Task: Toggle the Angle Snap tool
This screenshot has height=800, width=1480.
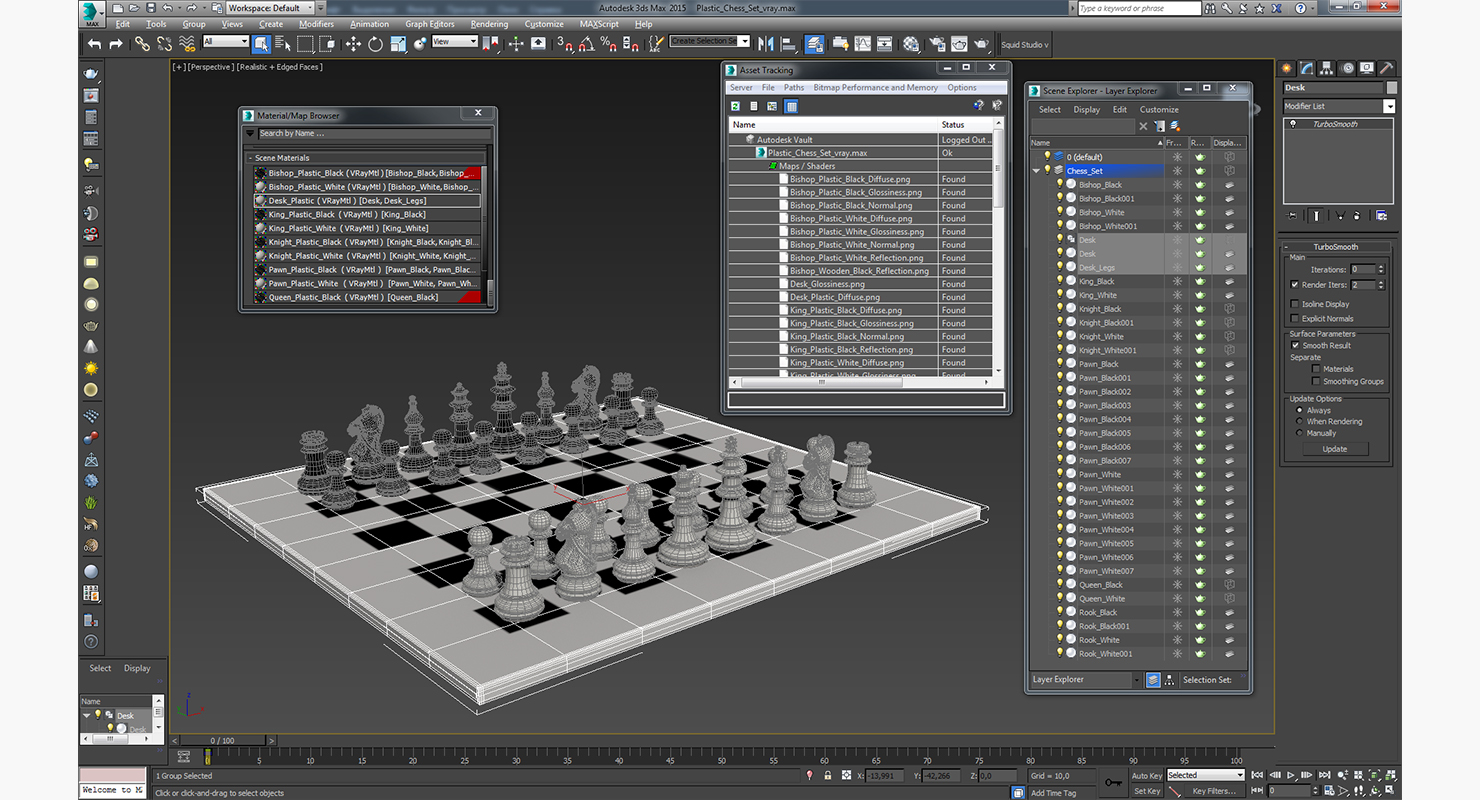Action: pyautogui.click(x=586, y=44)
